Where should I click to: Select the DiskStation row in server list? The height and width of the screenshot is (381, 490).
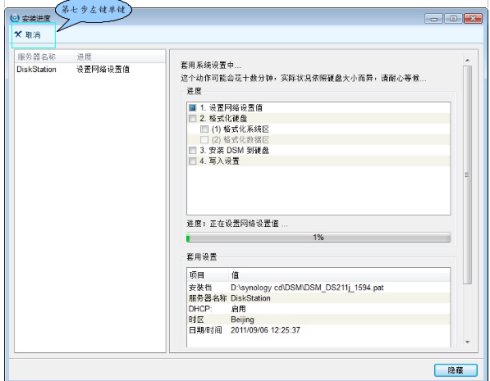[x=90, y=69]
